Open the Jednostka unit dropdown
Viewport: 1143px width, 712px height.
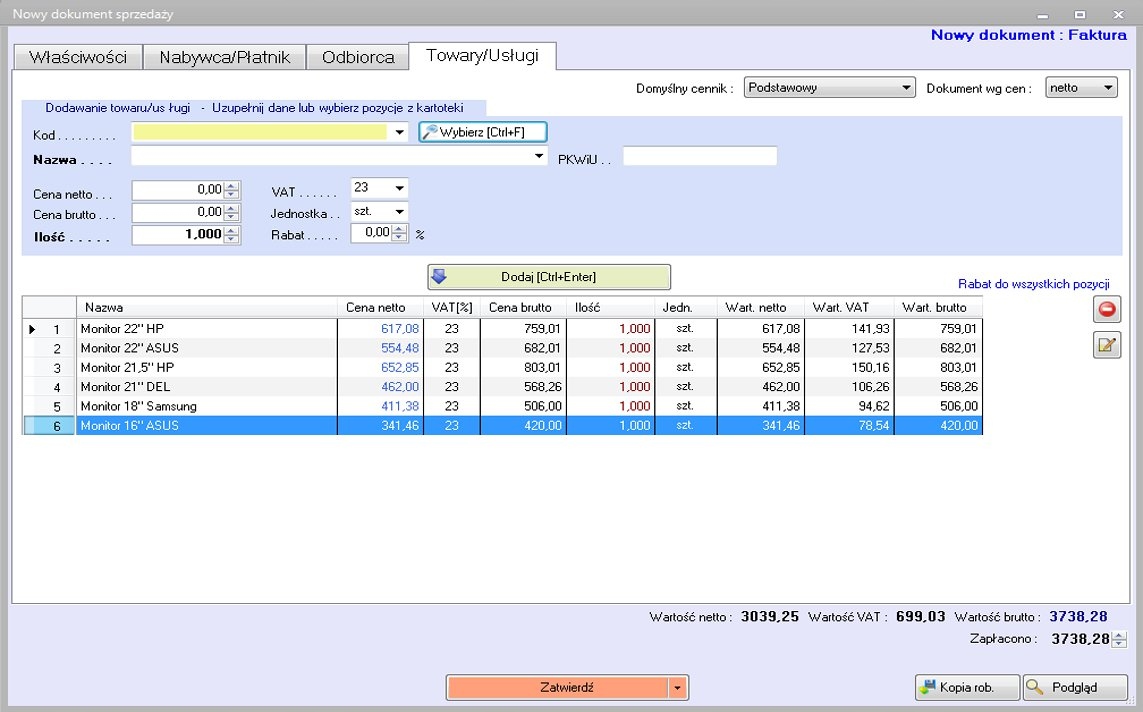pyautogui.click(x=399, y=212)
